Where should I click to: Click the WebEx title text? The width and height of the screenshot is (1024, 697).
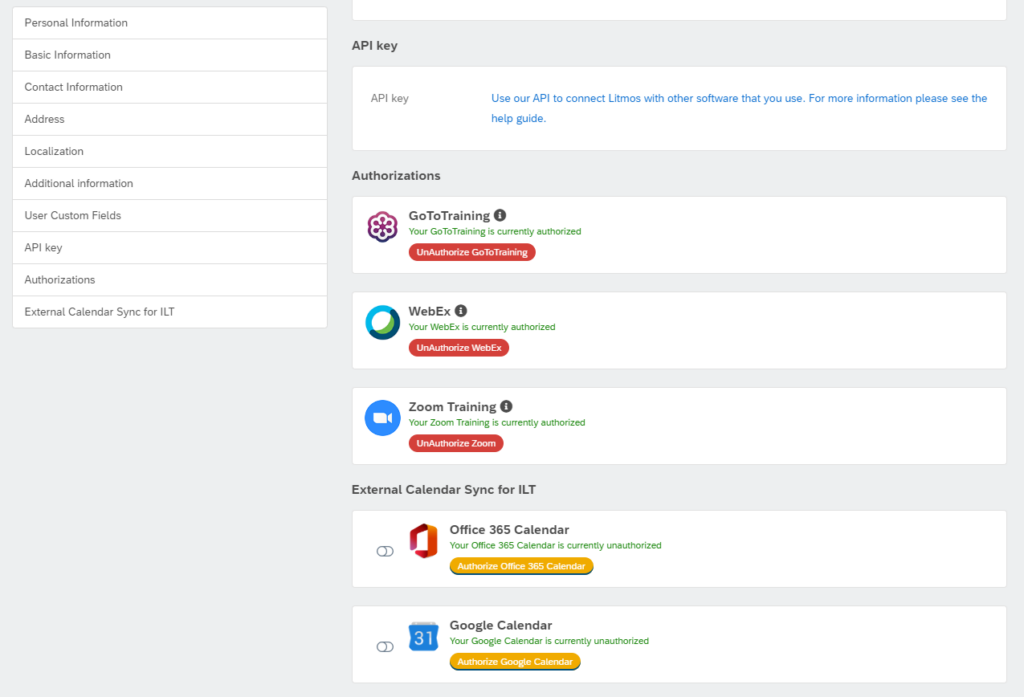pyautogui.click(x=430, y=311)
